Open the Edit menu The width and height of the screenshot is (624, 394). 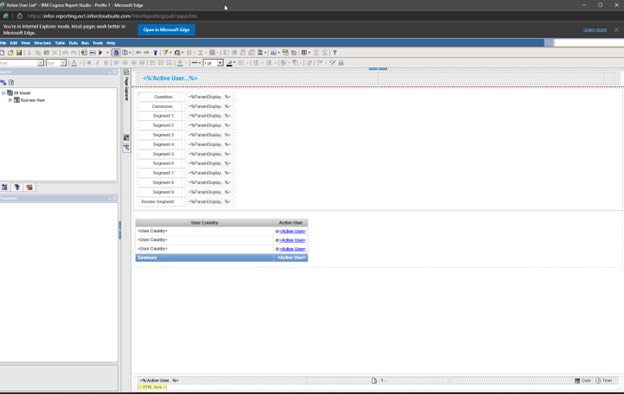coord(14,43)
